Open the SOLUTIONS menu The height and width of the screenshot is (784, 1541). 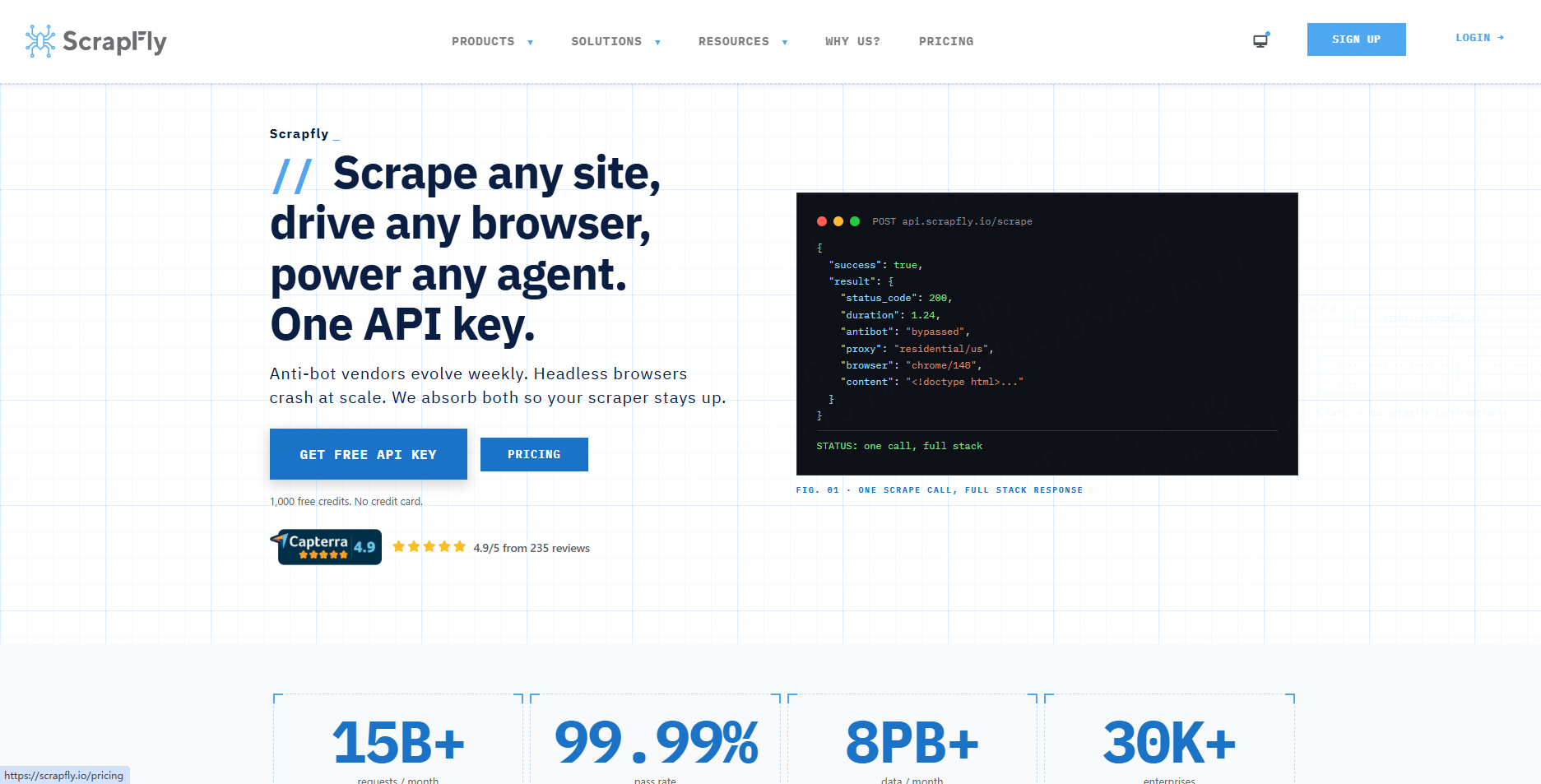coord(606,41)
